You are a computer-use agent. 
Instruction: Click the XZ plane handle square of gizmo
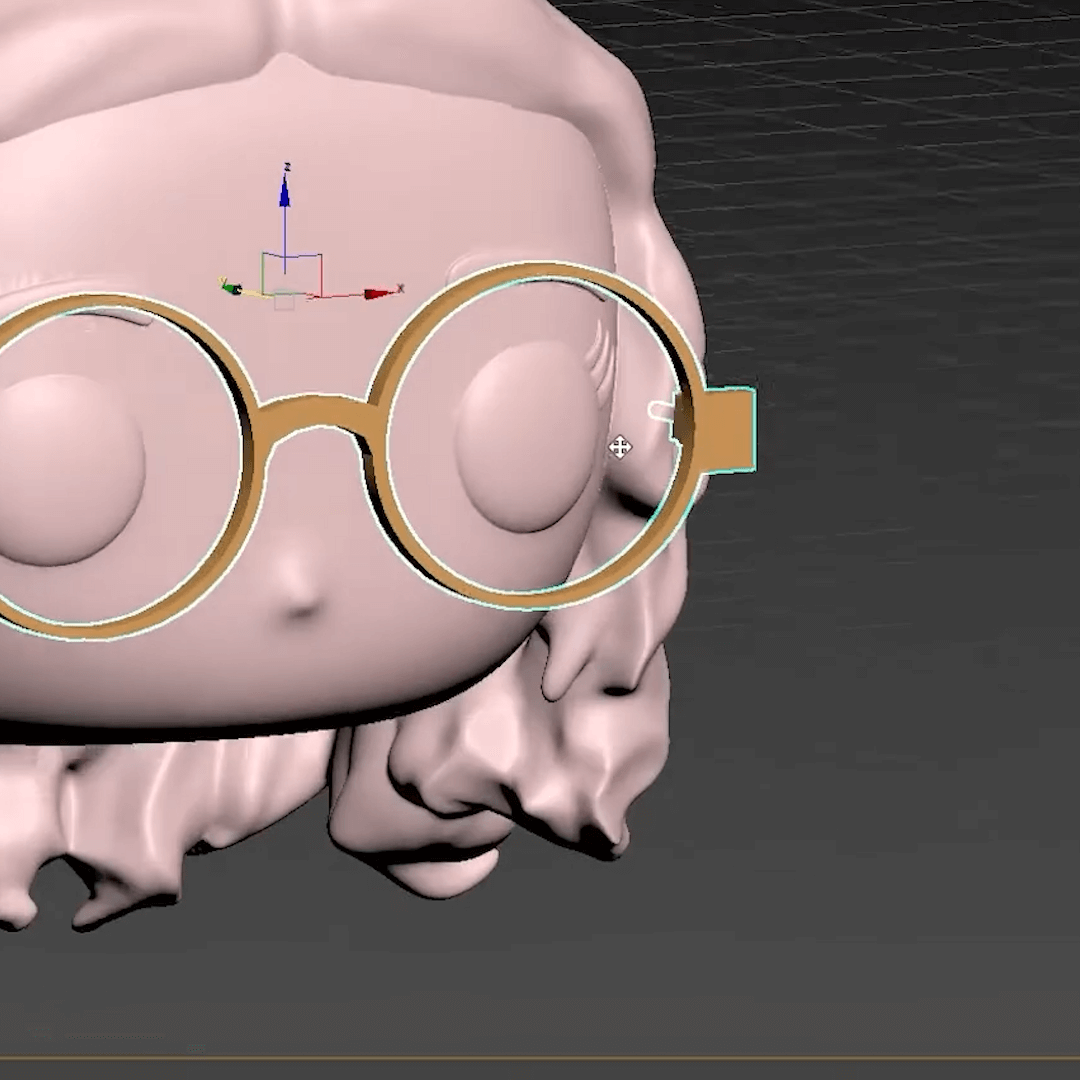(292, 273)
